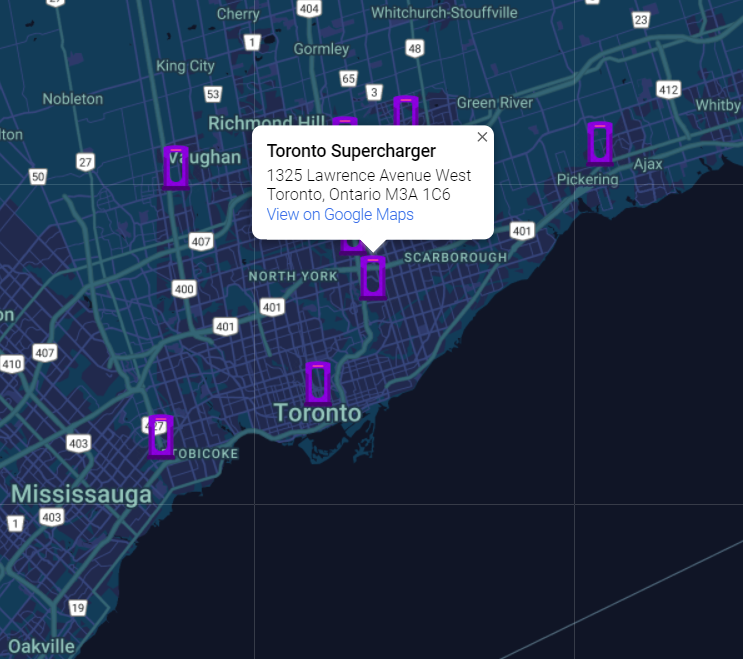Click the Highway 401 shield near Scarborough
The width and height of the screenshot is (743, 659).
point(522,231)
